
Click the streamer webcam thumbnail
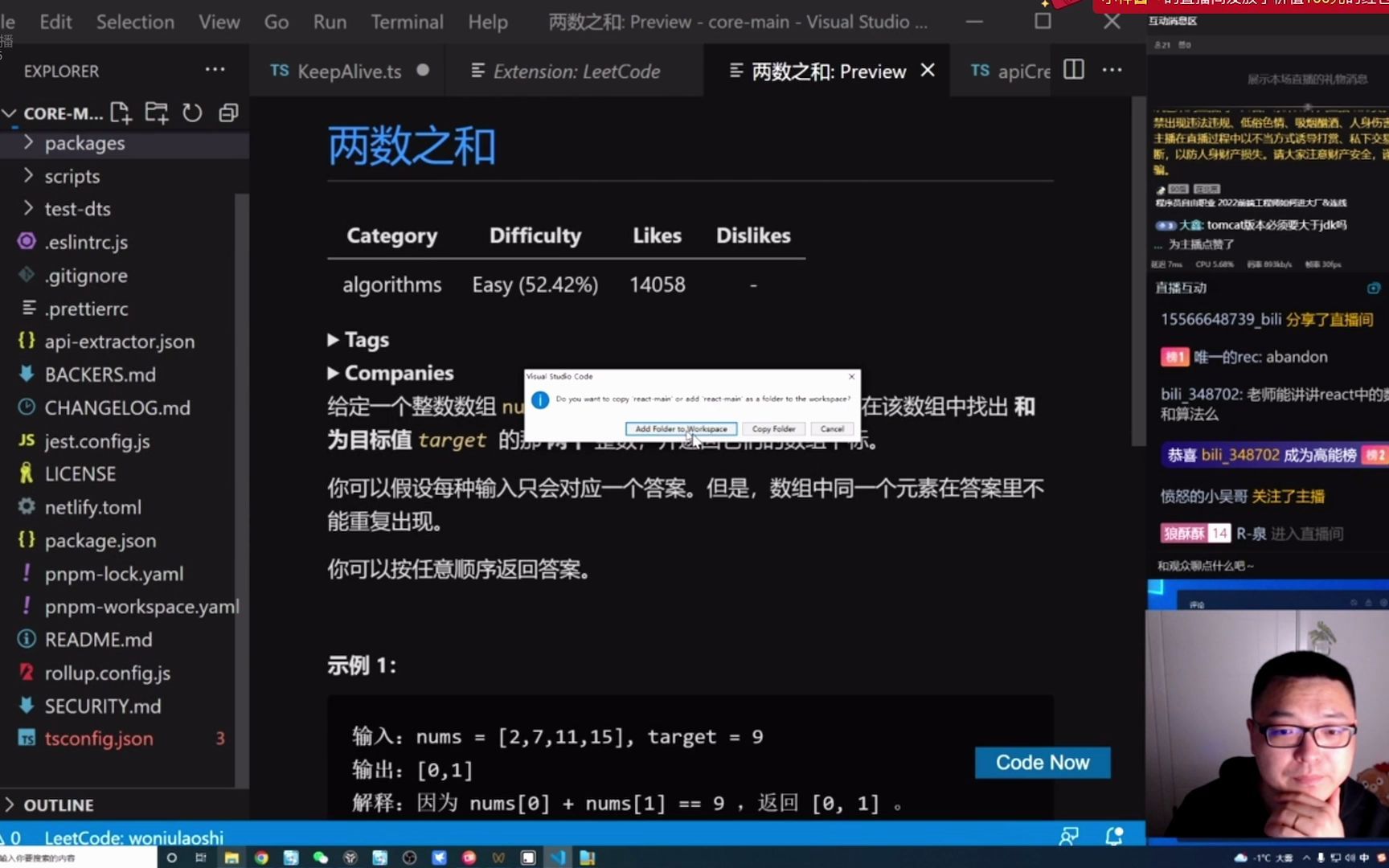click(1267, 723)
